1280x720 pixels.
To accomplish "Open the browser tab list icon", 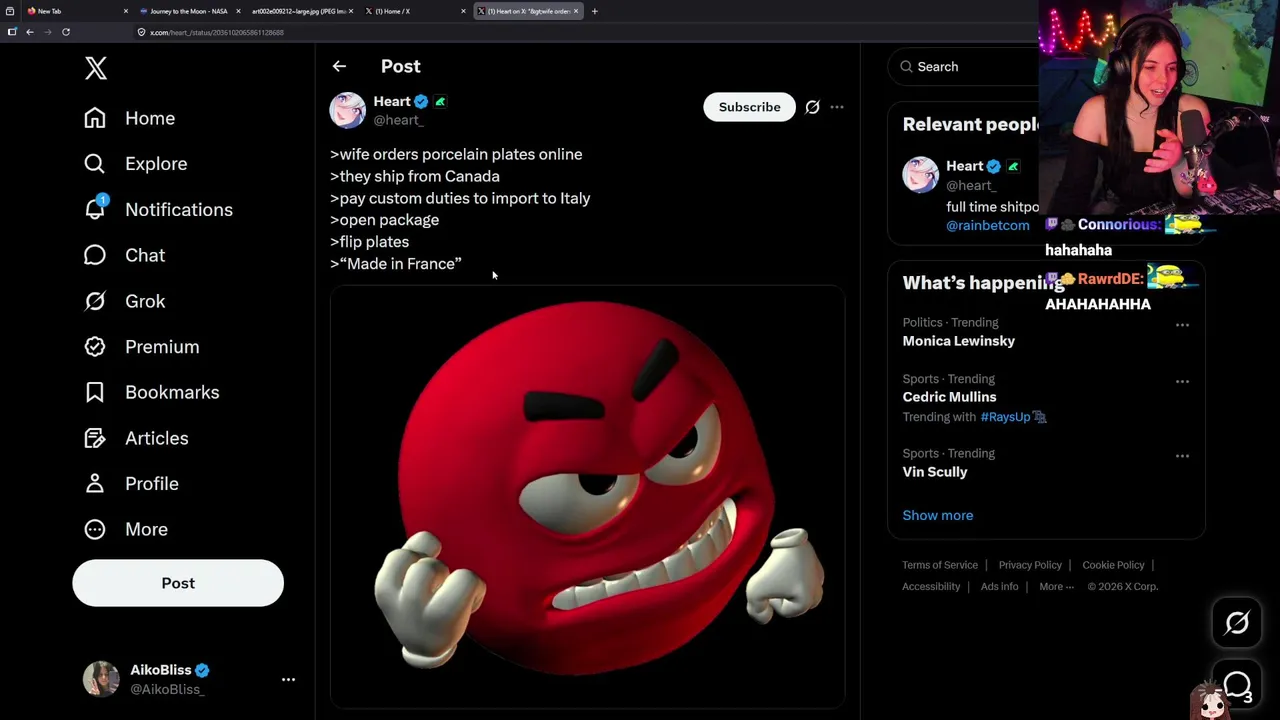I will 9,11.
